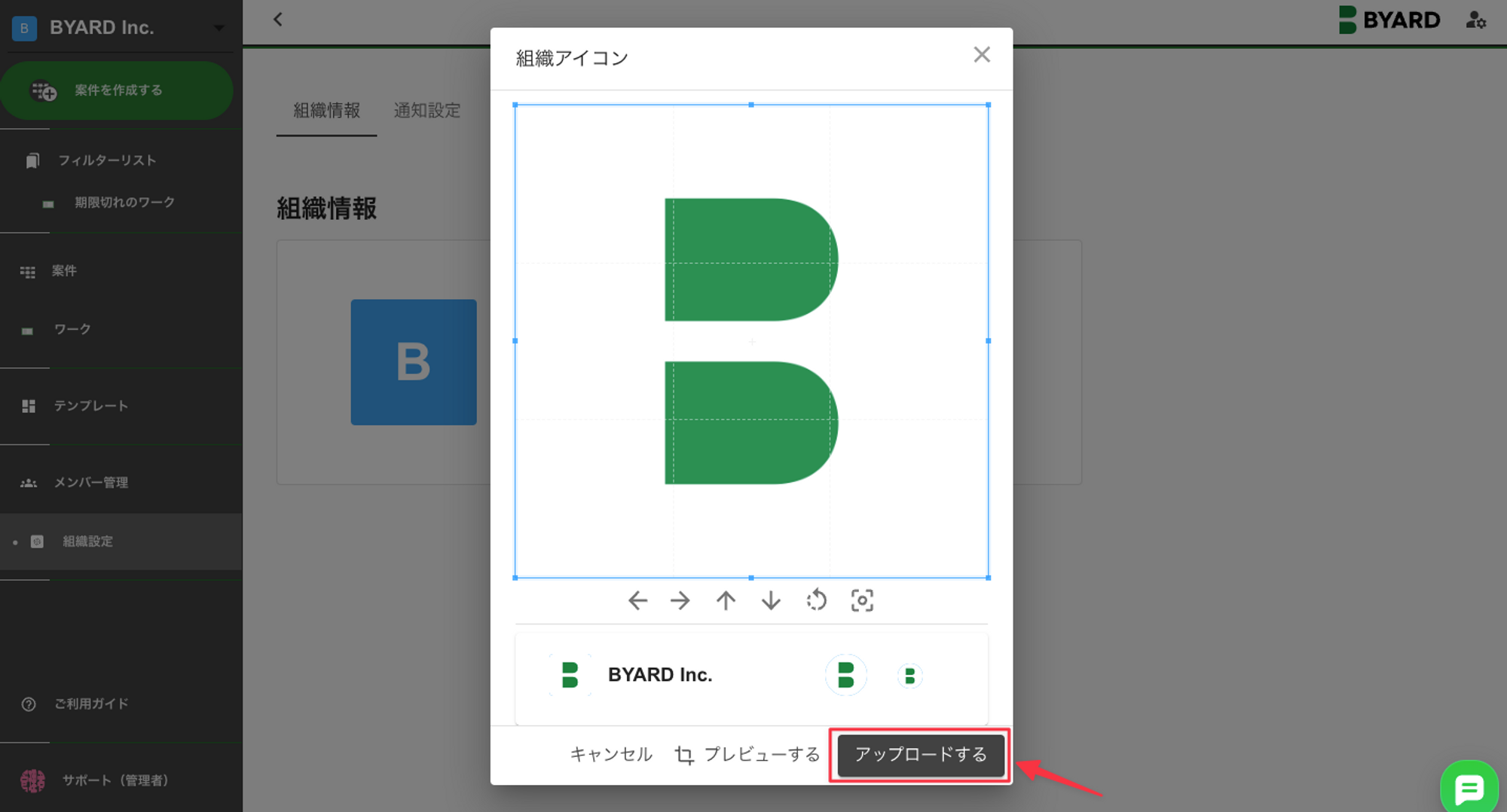
Task: Click the 案件 list icon in sidebar
Action: tap(28, 272)
